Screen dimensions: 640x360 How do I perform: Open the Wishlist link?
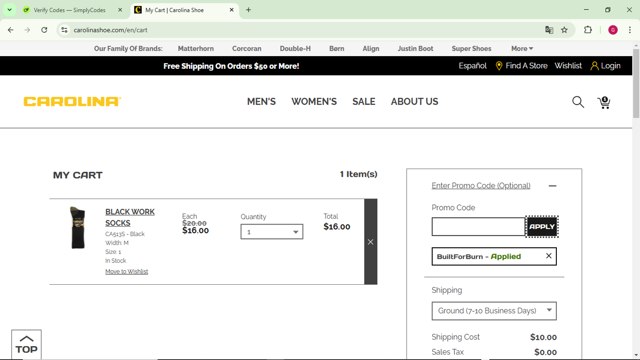(x=568, y=66)
